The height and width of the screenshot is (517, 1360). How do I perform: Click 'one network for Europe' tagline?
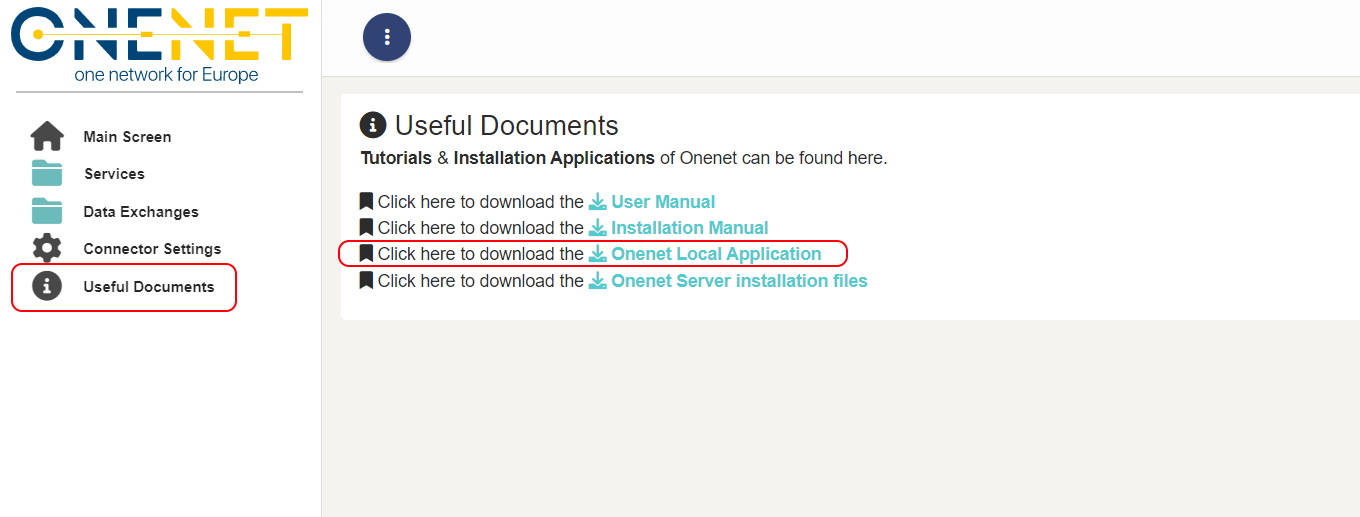pos(166,75)
